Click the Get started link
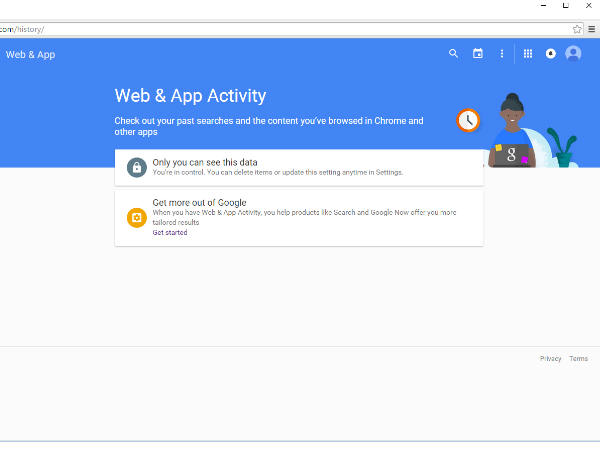The width and height of the screenshot is (600, 450). (169, 233)
